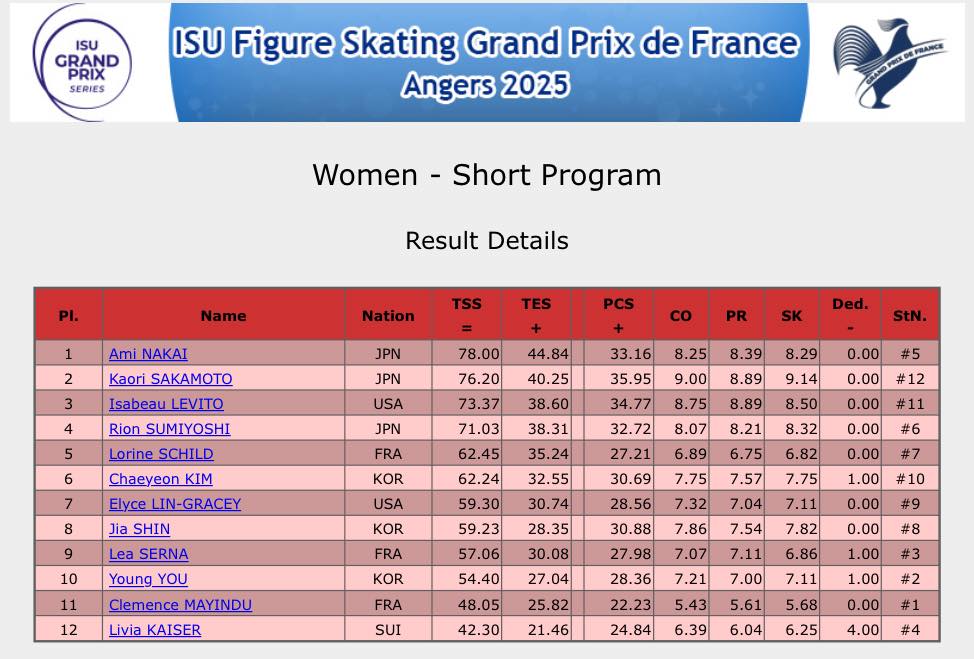The image size is (974, 659).
Task: Open Kaori SAKAMOTO's skater link
Action: tap(170, 379)
